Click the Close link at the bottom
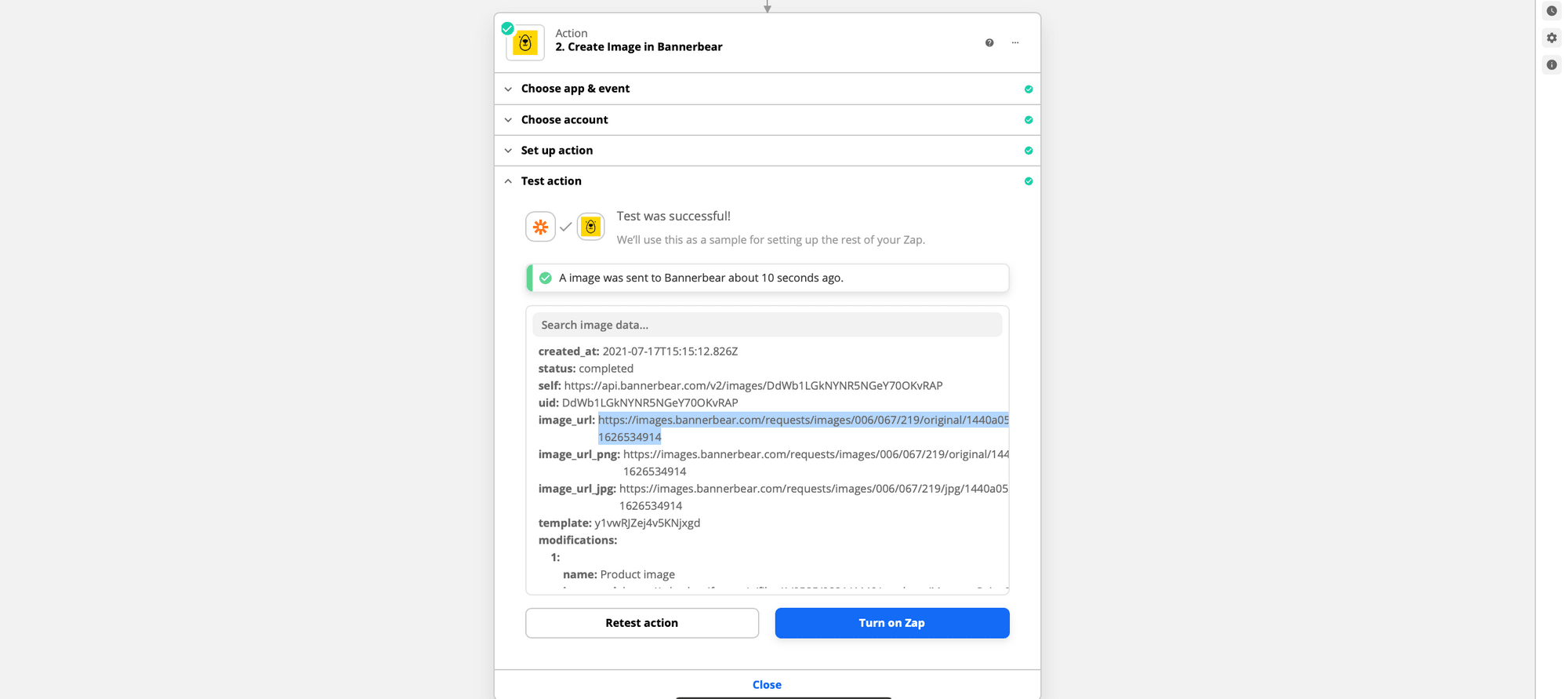Viewport: 1568px width, 699px height. [x=767, y=685]
